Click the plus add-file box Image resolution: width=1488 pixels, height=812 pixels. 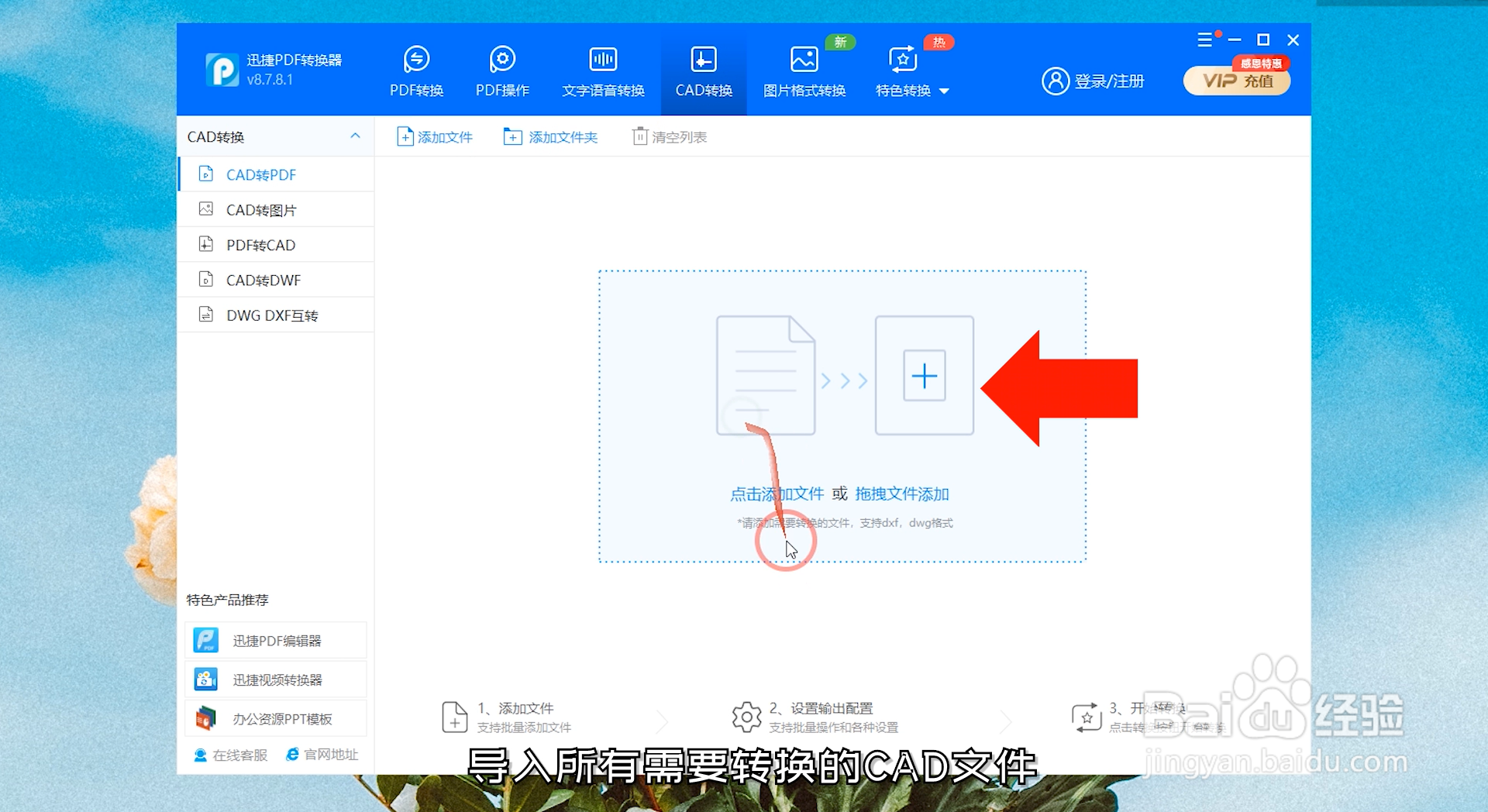click(924, 376)
